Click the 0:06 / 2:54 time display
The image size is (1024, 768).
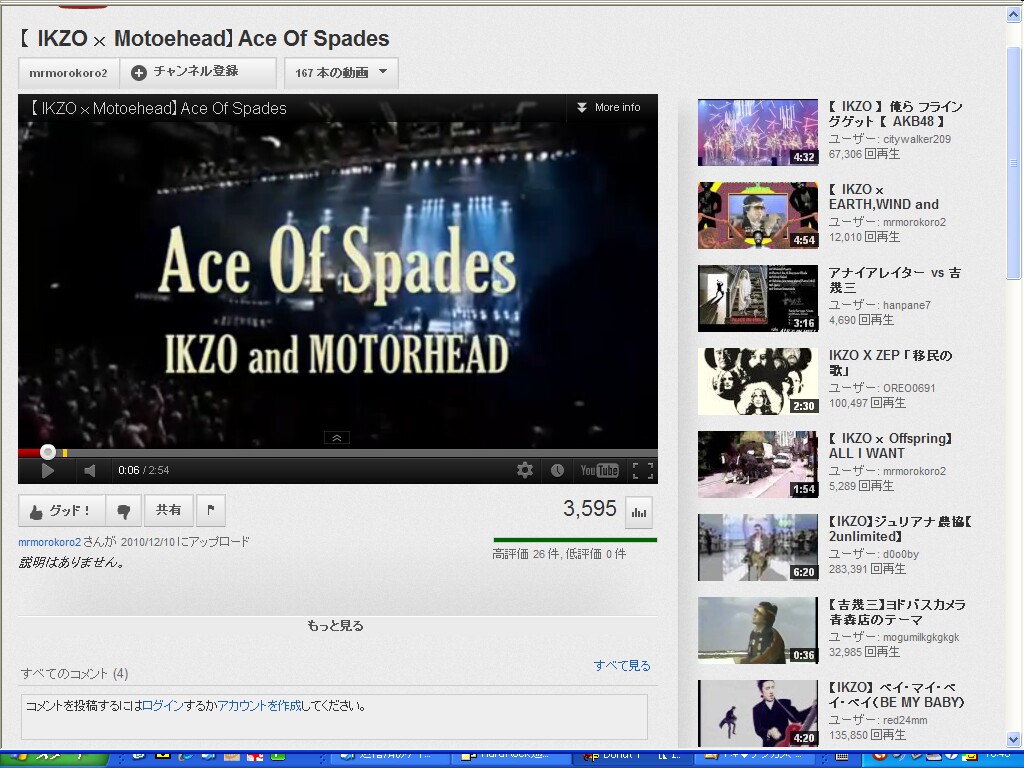144,470
